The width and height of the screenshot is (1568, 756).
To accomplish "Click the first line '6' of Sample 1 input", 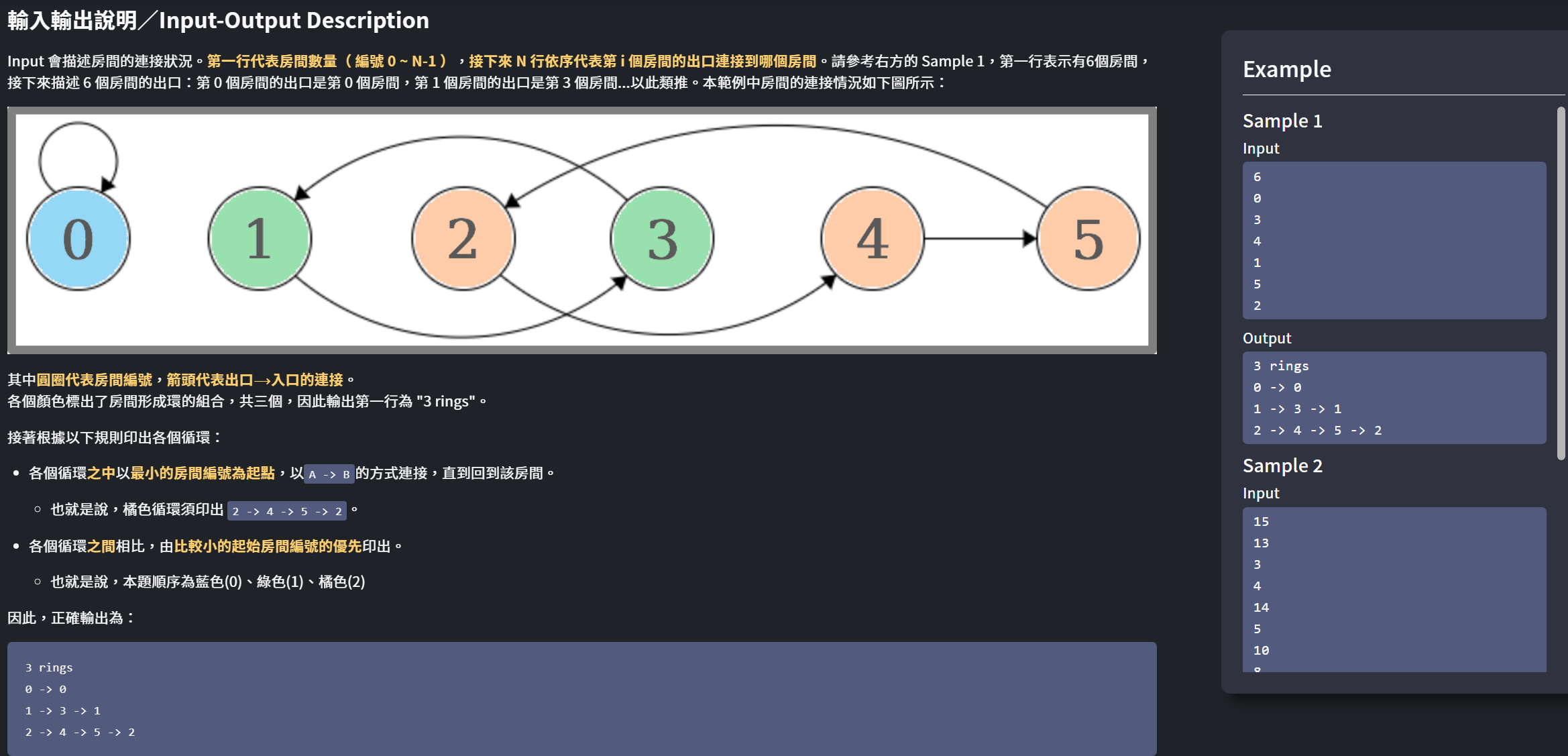I will click(x=1257, y=177).
